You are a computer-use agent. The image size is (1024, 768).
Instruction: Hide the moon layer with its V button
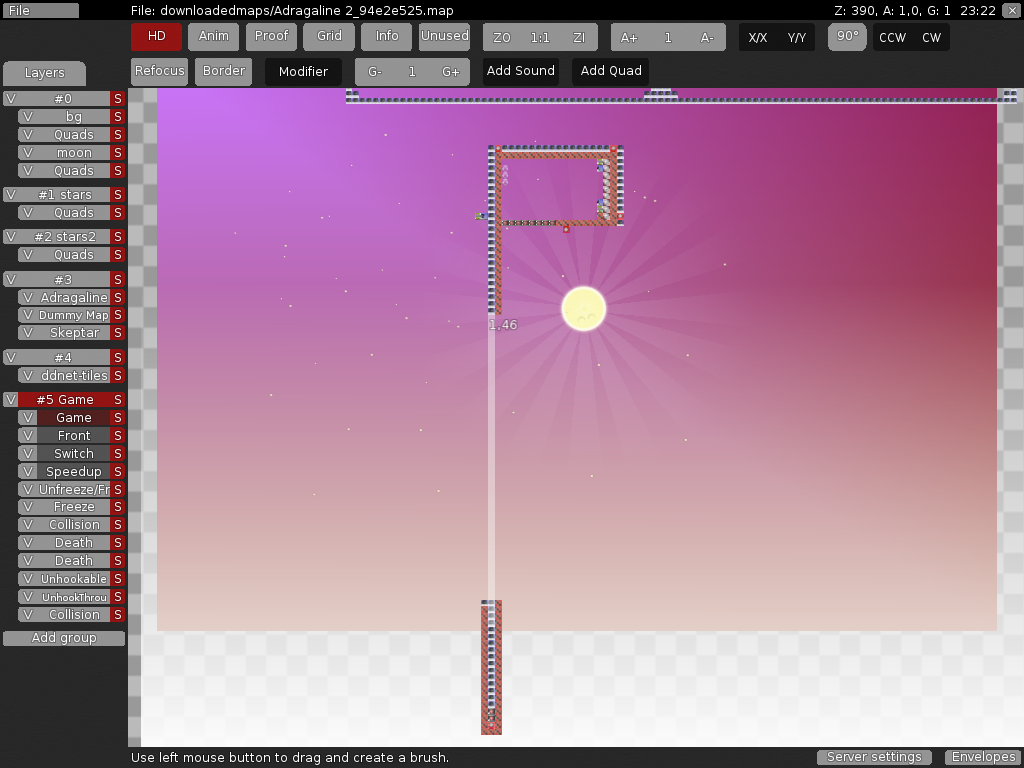coord(27,153)
